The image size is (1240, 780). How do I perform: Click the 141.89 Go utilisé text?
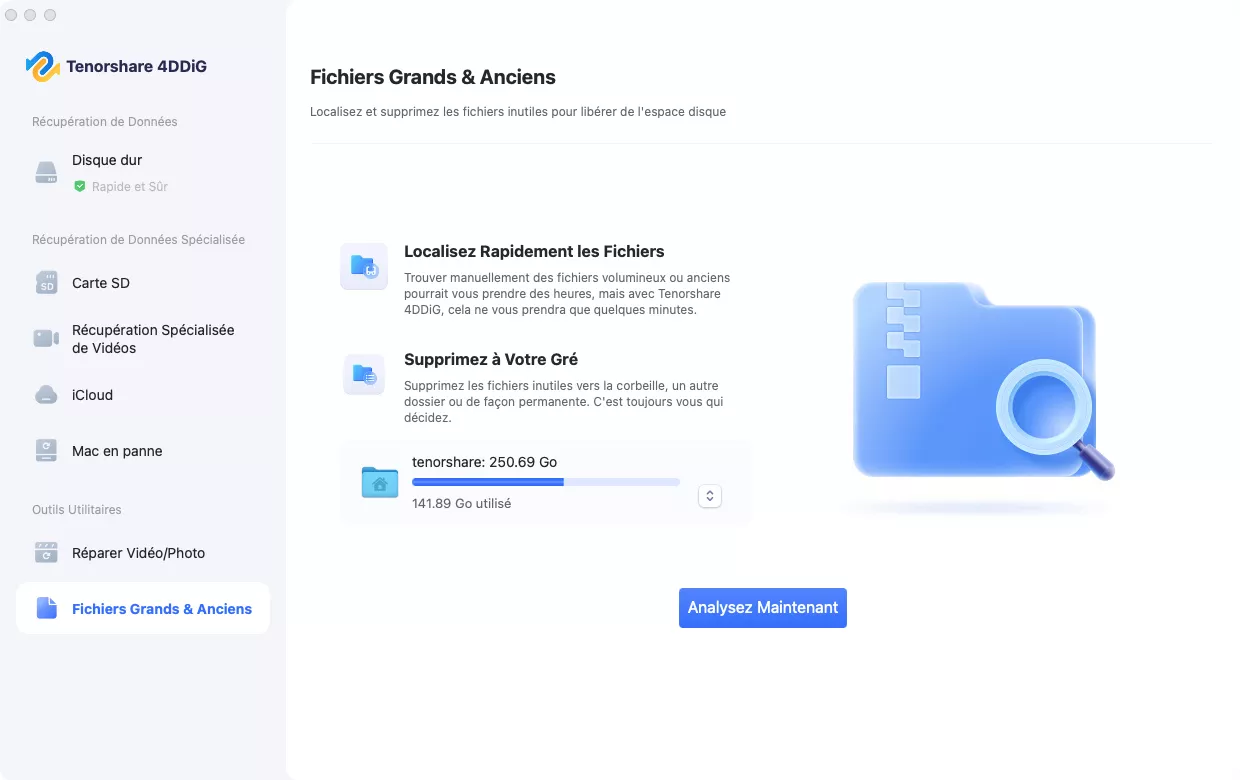pyautogui.click(x=462, y=504)
